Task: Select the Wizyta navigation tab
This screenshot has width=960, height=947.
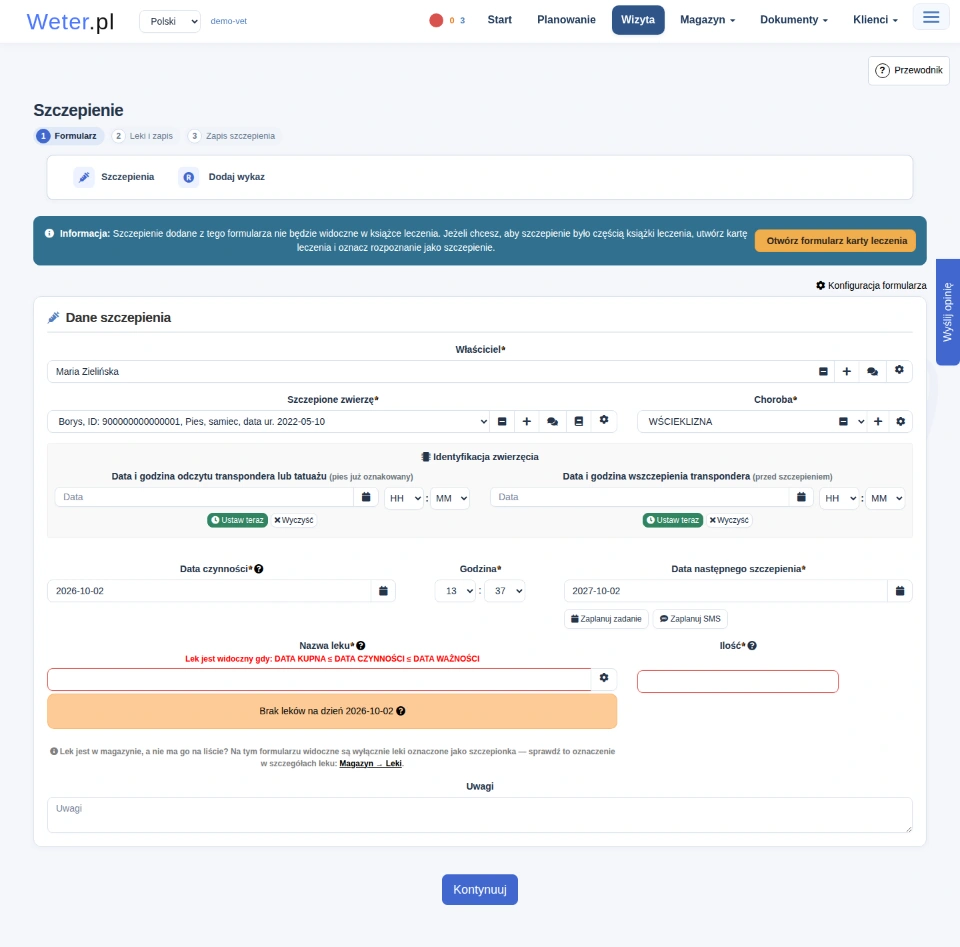Action: [638, 20]
